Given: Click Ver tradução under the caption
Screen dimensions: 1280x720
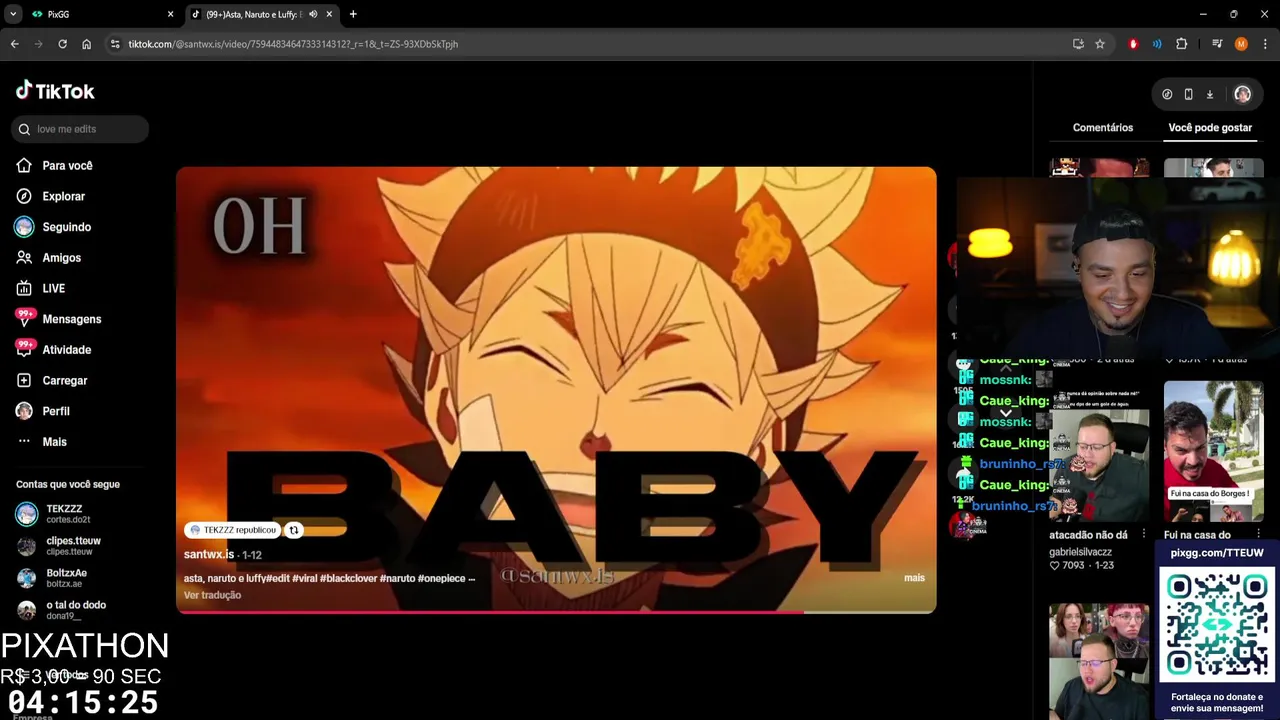Looking at the screenshot, I should (x=212, y=595).
